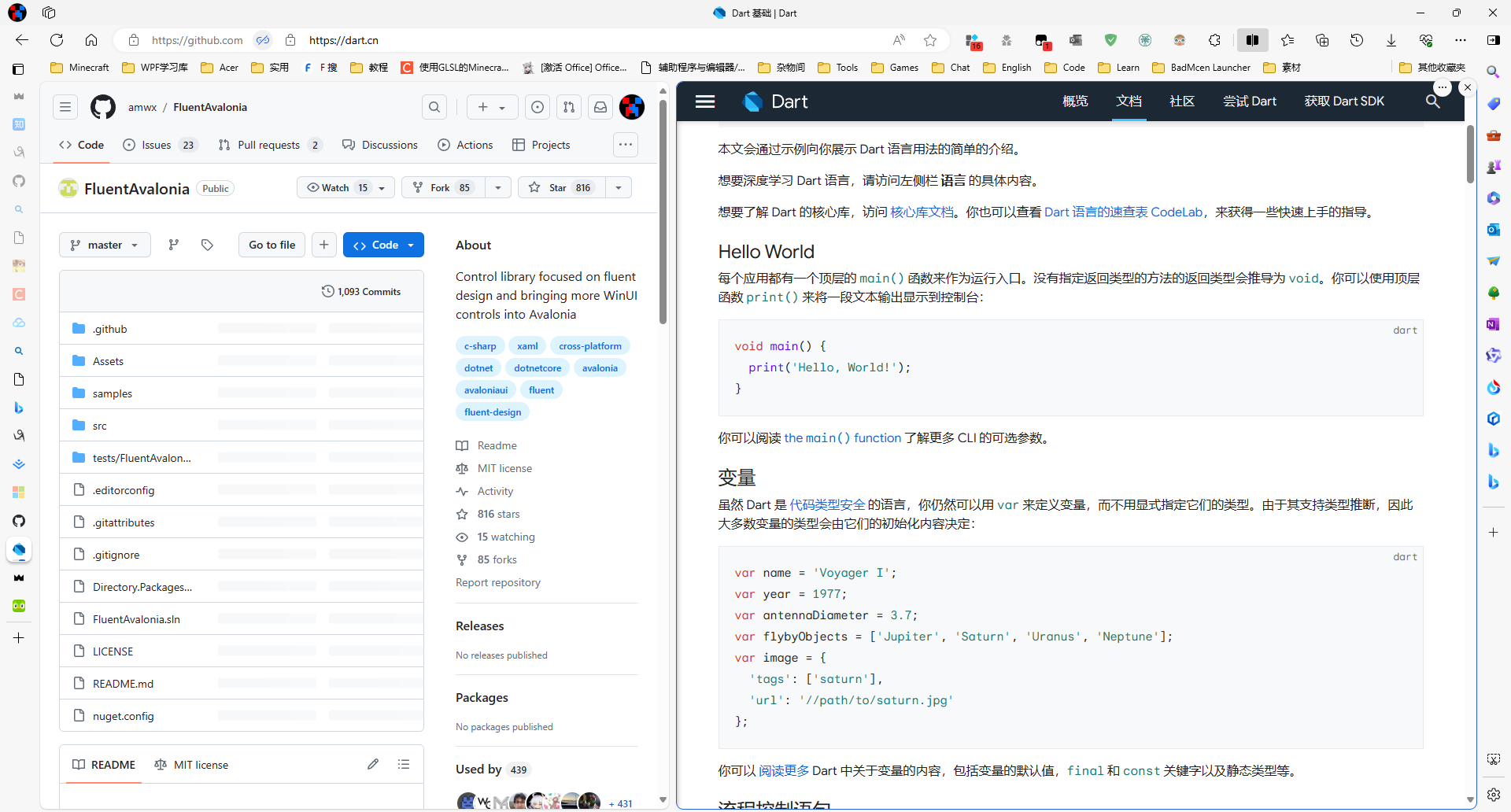Open split screen more options ellipsis

pyautogui.click(x=1442, y=87)
